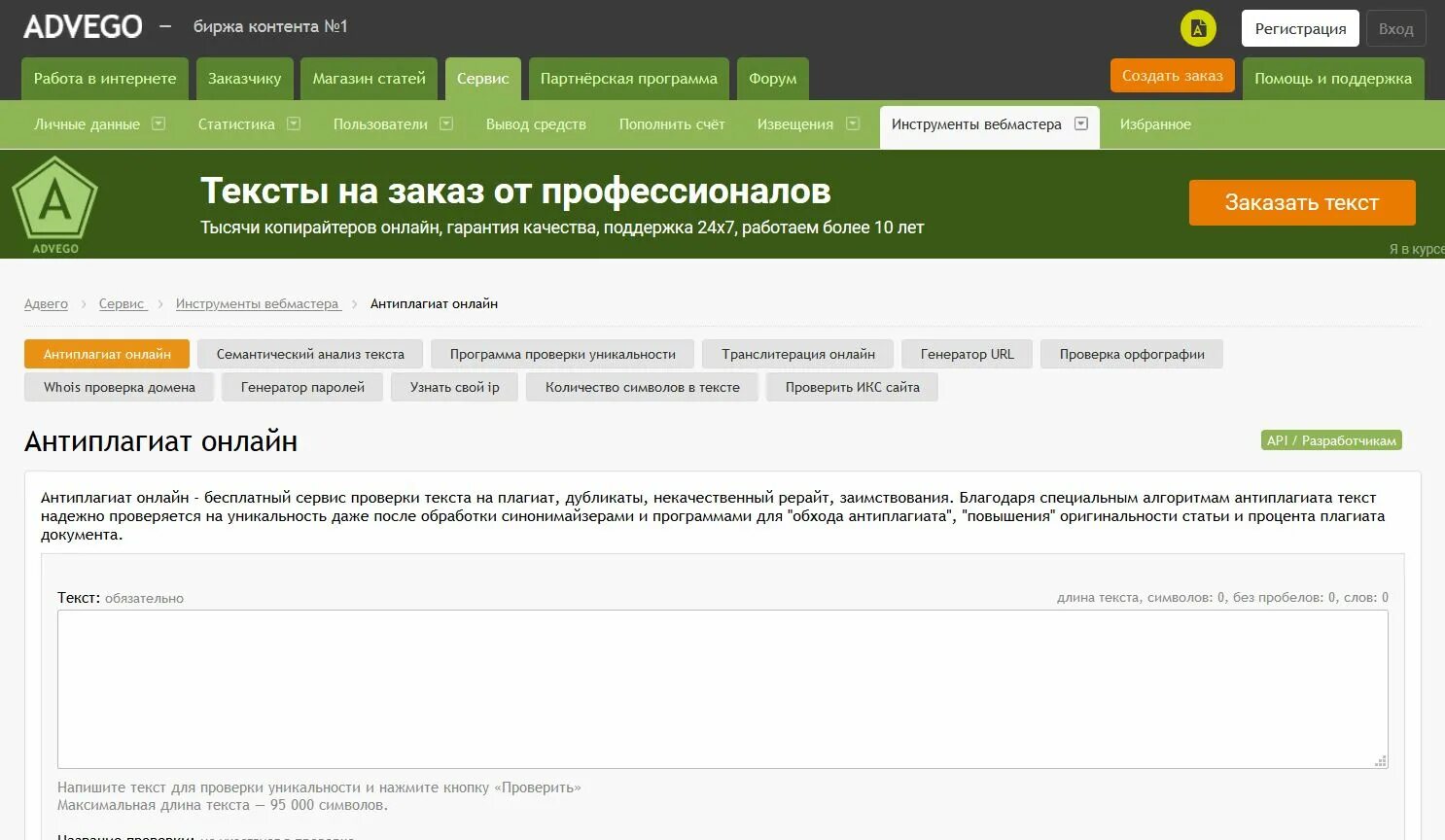Follow the Сервис breadcrumb link

coord(122,303)
